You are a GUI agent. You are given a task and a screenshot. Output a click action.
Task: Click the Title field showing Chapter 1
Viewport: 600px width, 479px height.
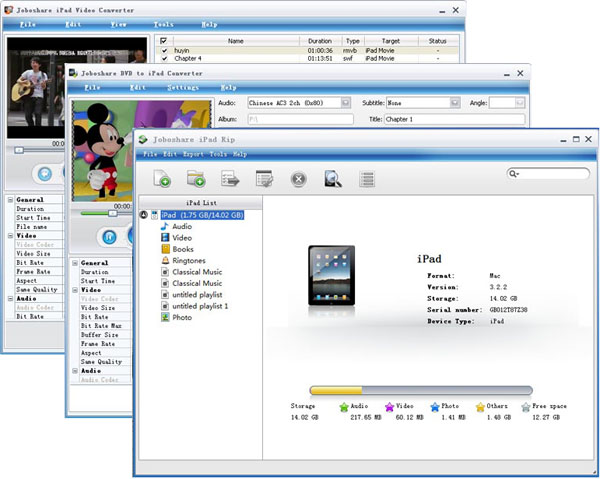point(455,119)
